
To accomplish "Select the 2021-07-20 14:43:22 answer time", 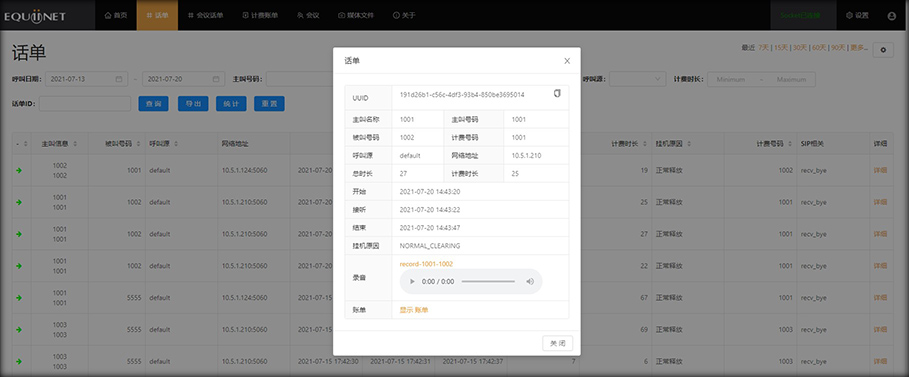I will 430,209.
